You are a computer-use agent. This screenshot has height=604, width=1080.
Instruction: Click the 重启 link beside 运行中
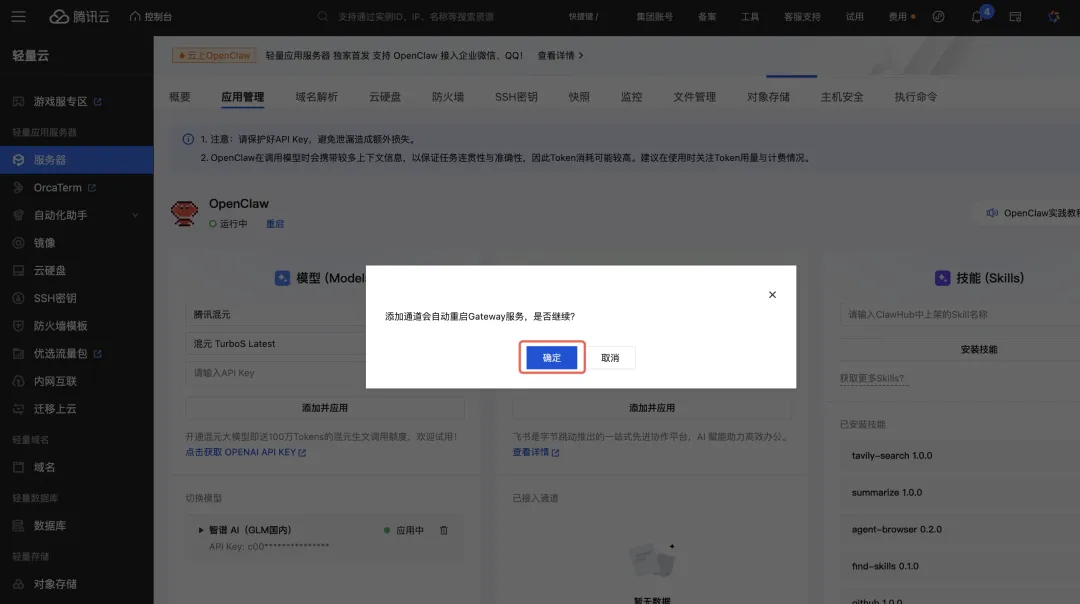click(275, 224)
